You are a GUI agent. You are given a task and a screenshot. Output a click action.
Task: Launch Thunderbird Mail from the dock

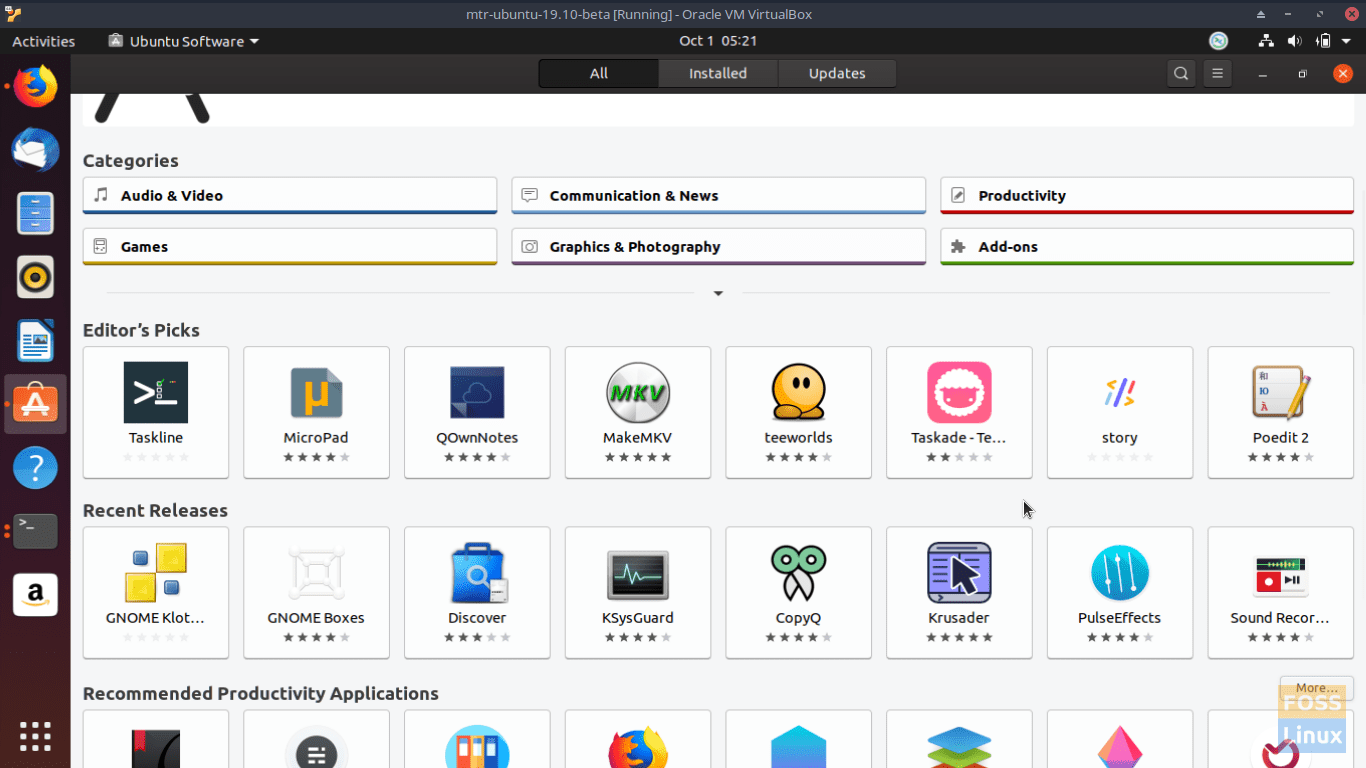(x=35, y=150)
